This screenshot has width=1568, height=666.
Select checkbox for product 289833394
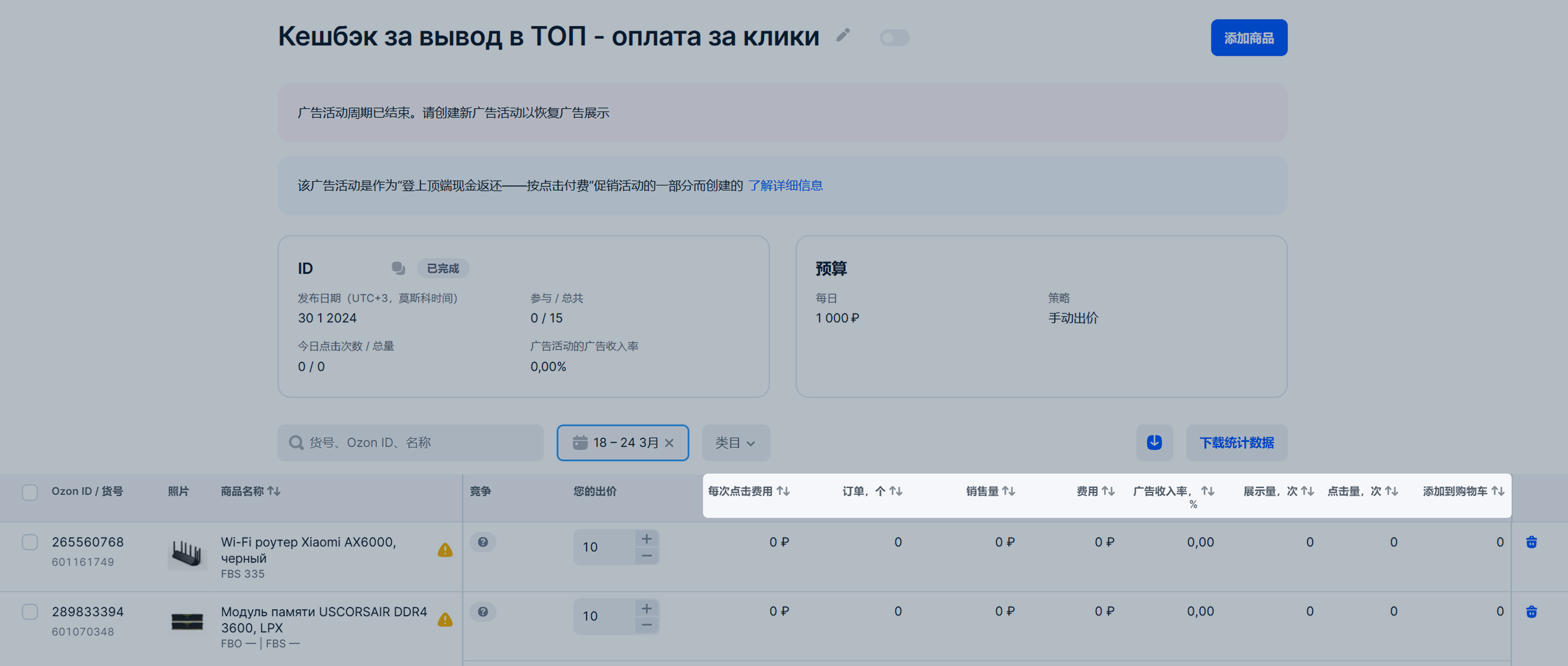30,611
